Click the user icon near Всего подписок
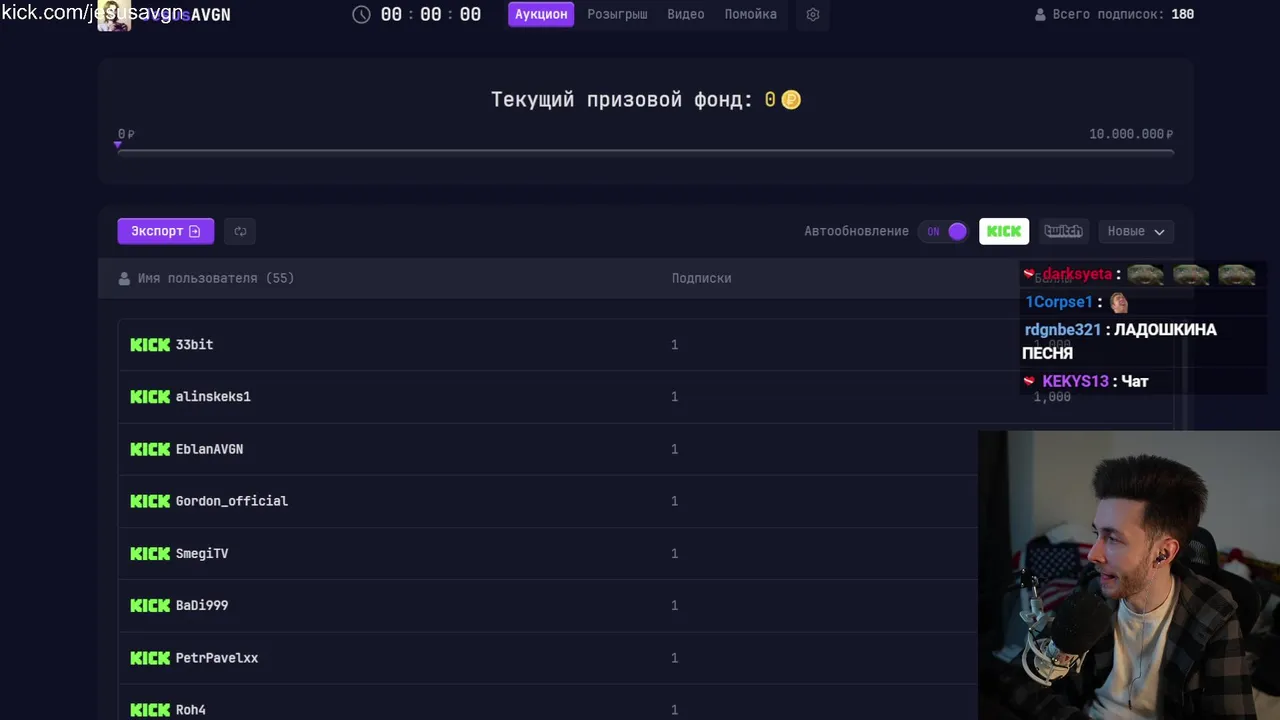 pos(1040,15)
